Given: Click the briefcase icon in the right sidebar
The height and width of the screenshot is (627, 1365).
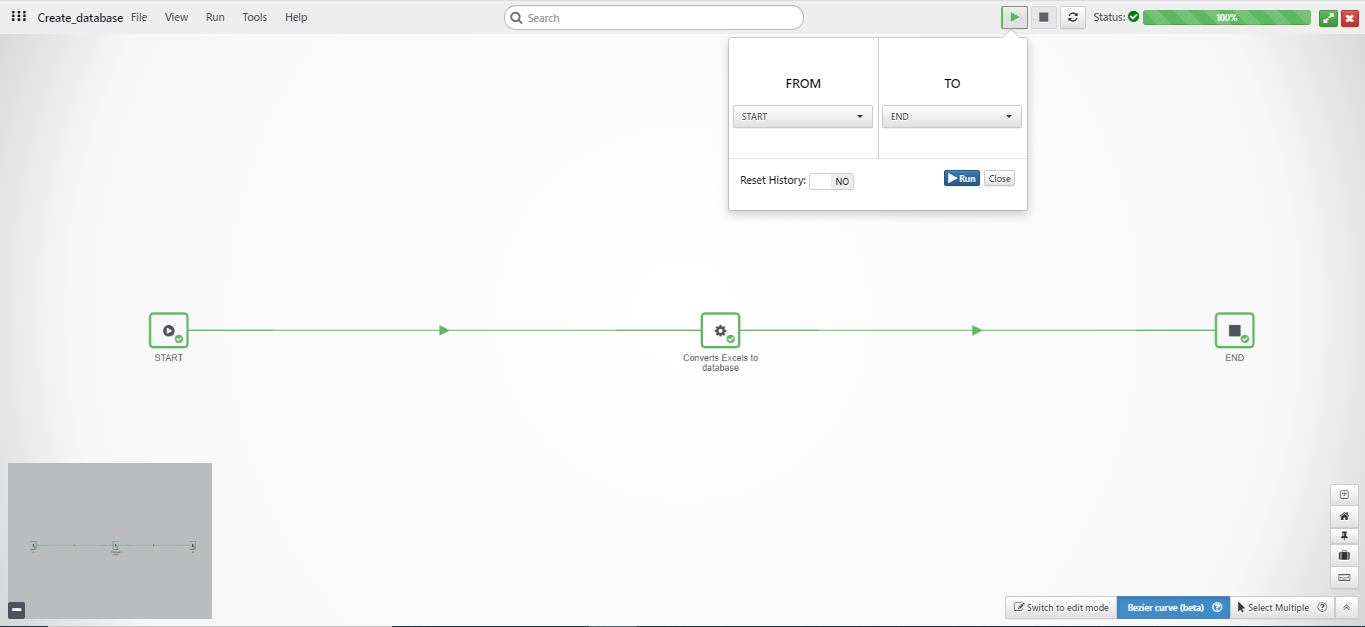Looking at the screenshot, I should [1343, 555].
